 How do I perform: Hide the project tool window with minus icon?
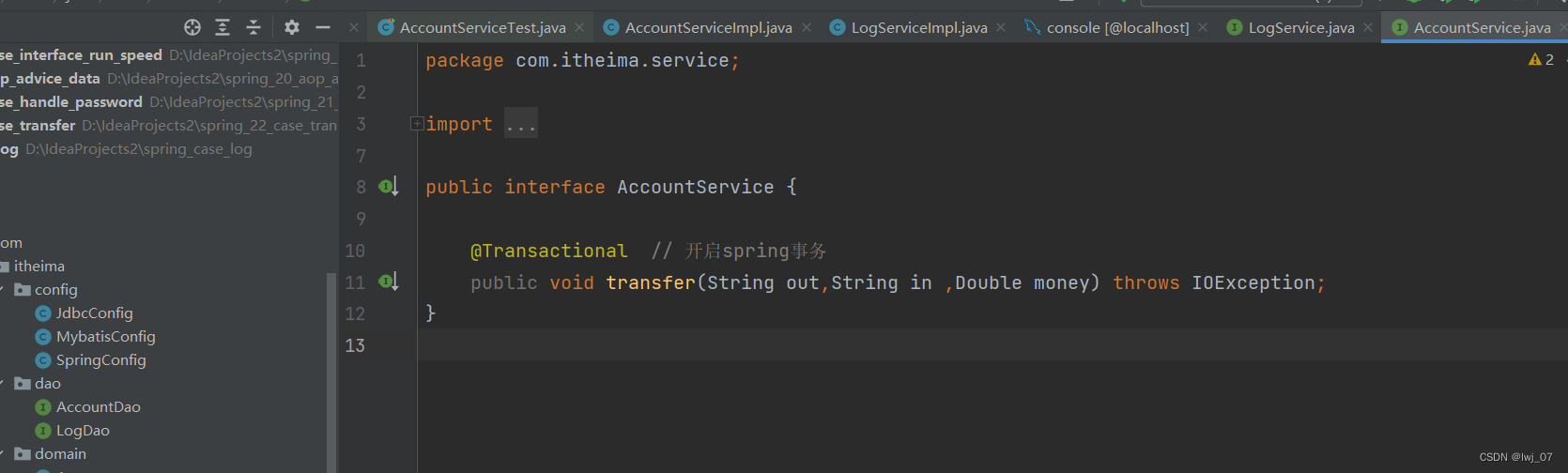pyautogui.click(x=323, y=27)
